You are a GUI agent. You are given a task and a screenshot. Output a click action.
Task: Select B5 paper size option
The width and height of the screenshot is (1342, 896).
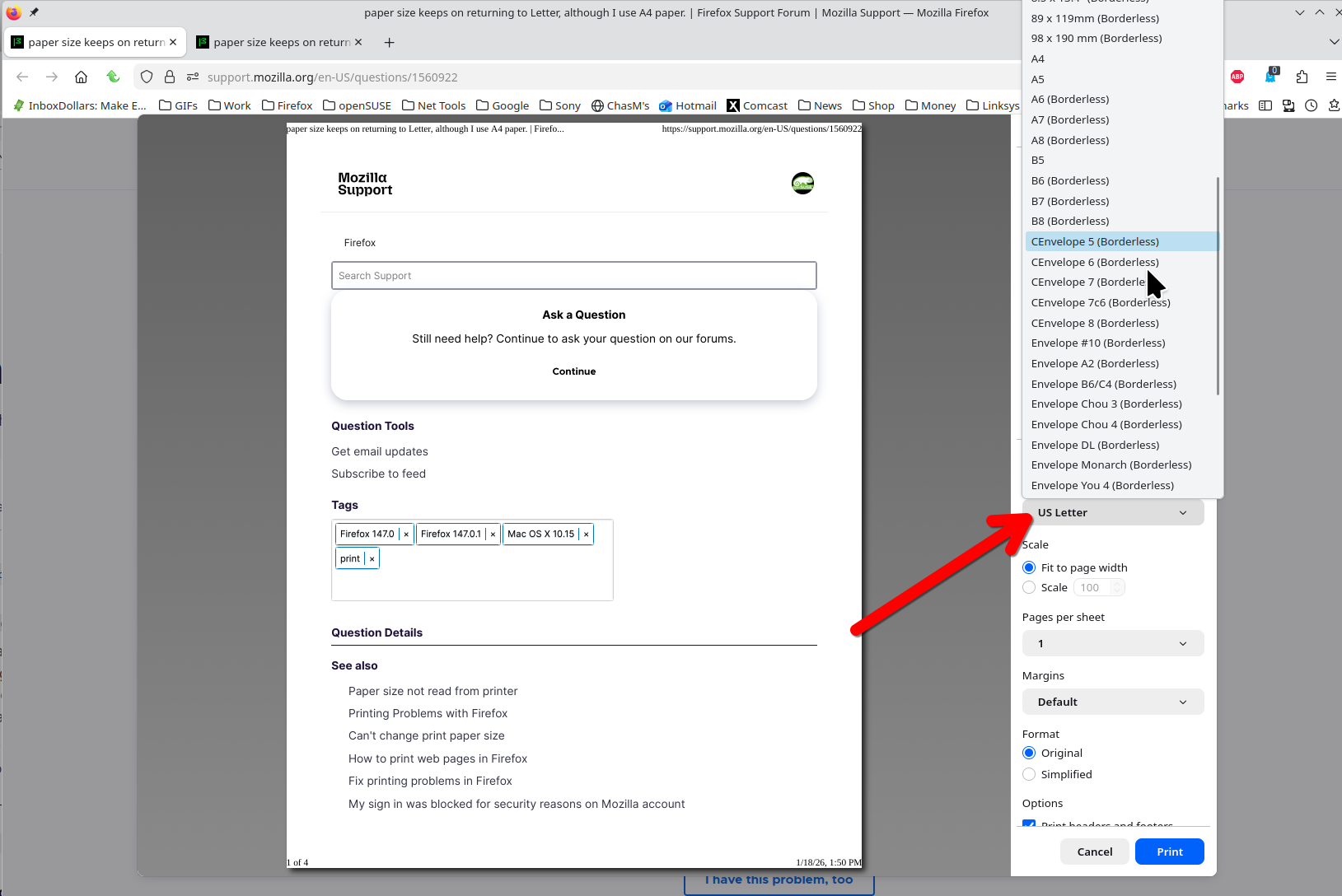click(x=1122, y=160)
